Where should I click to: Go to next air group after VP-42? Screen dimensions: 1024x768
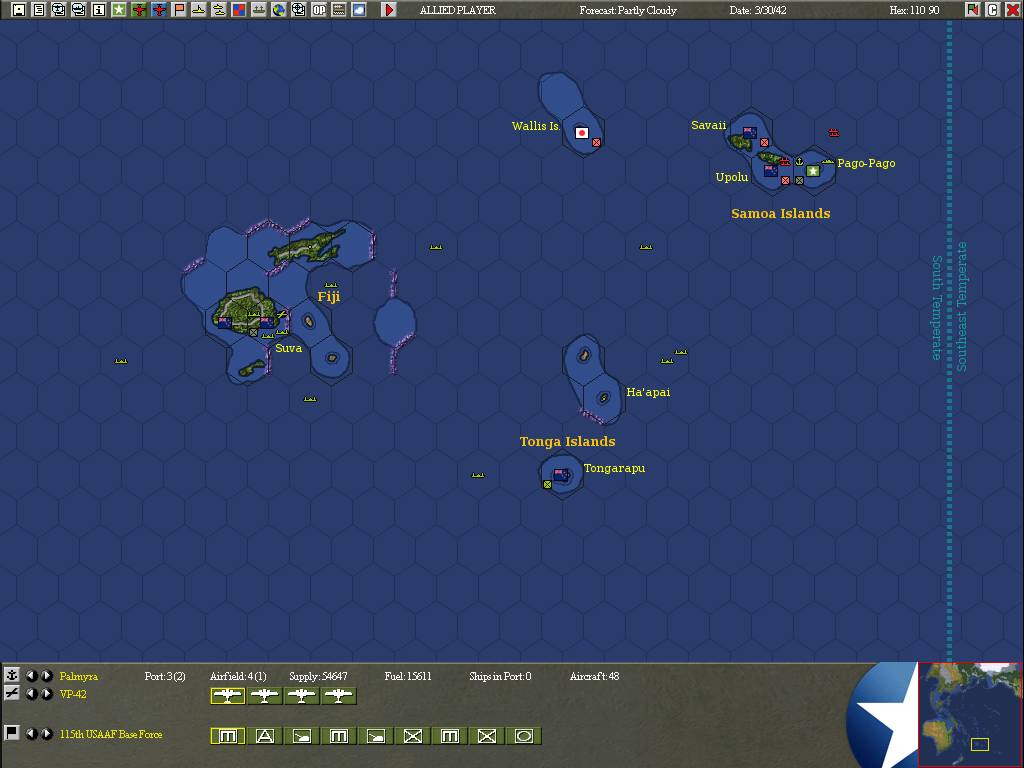(47, 694)
